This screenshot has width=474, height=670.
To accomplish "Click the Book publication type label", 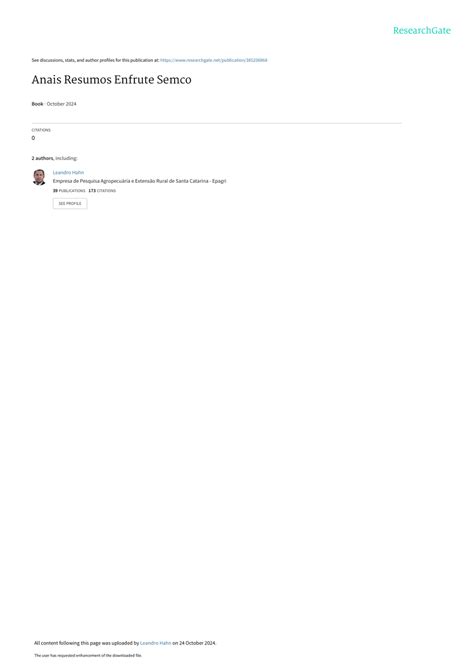I will (x=37, y=104).
